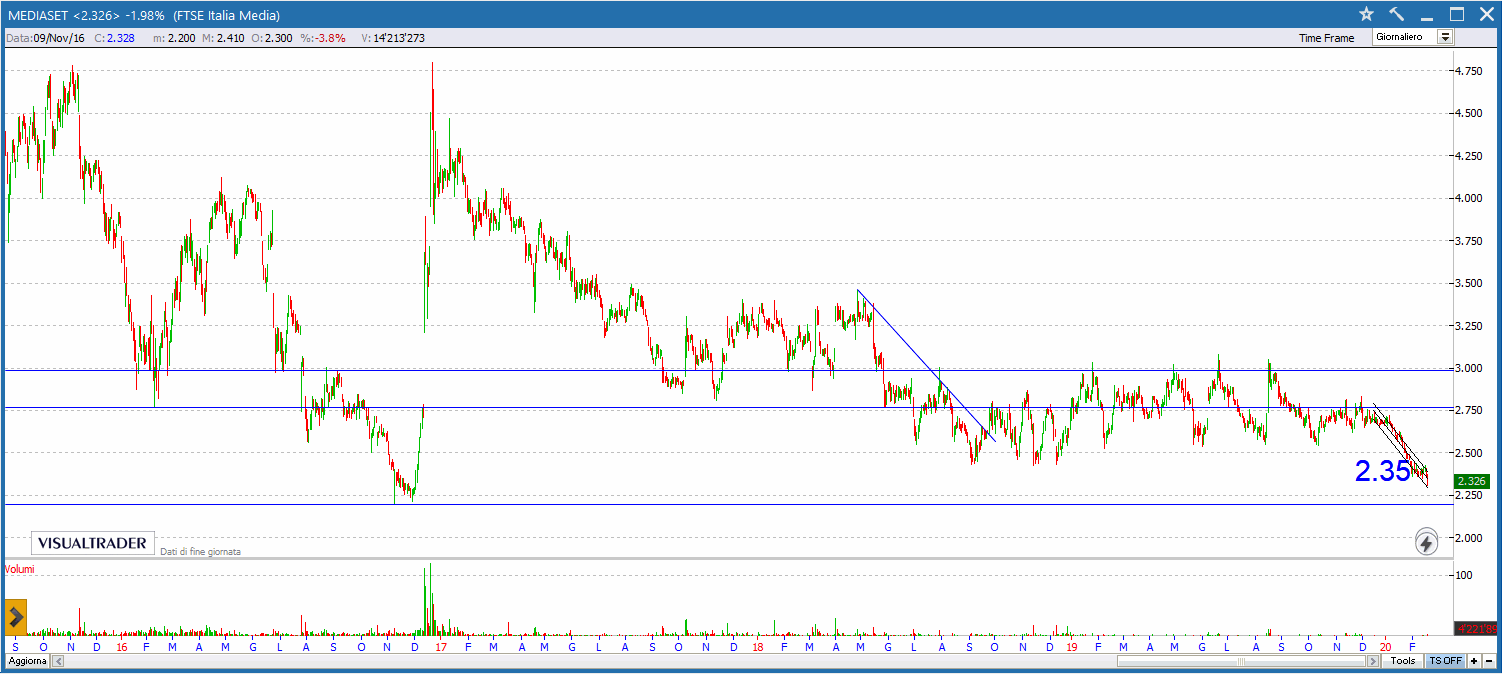Click the minimum price value 2.200
This screenshot has height=674, width=1502.
point(182,38)
